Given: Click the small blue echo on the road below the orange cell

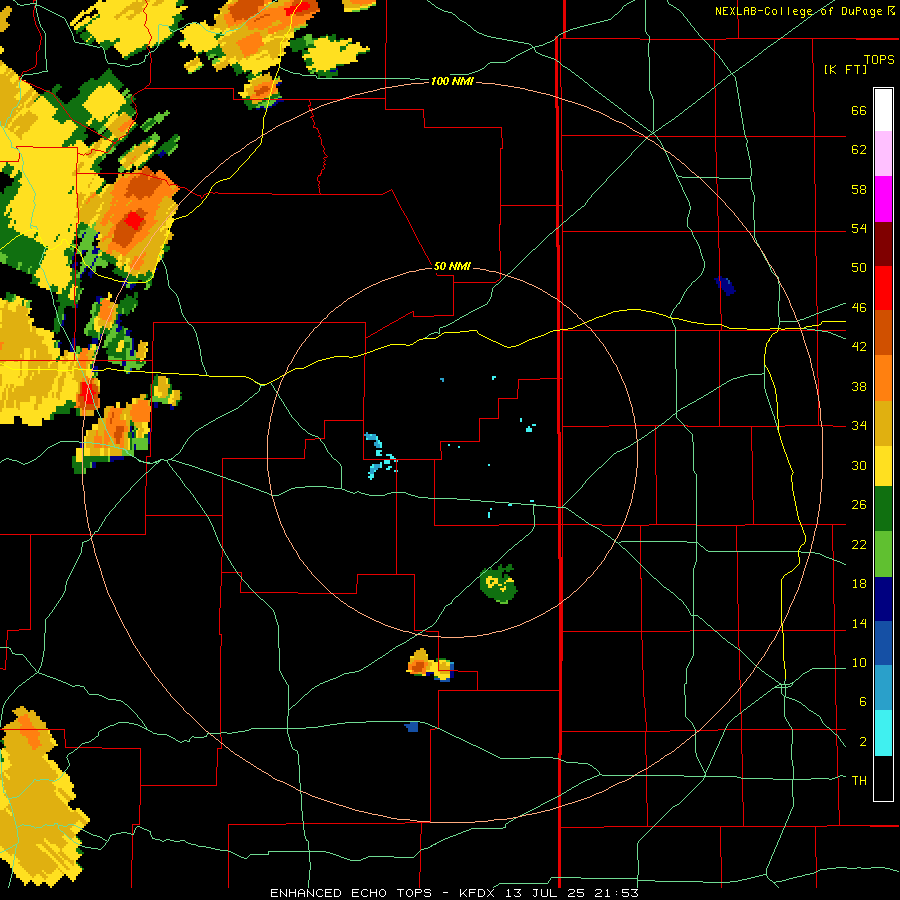Looking at the screenshot, I should click(x=412, y=727).
